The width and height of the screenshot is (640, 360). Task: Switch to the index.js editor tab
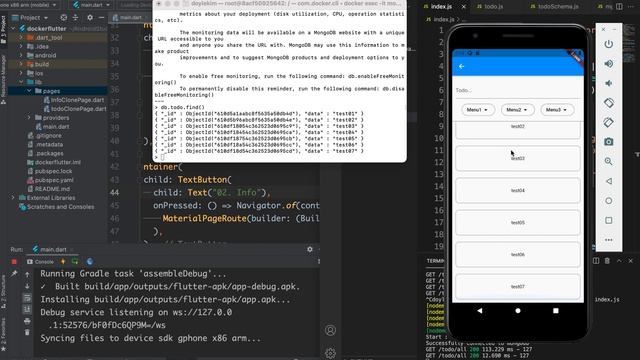pos(441,7)
